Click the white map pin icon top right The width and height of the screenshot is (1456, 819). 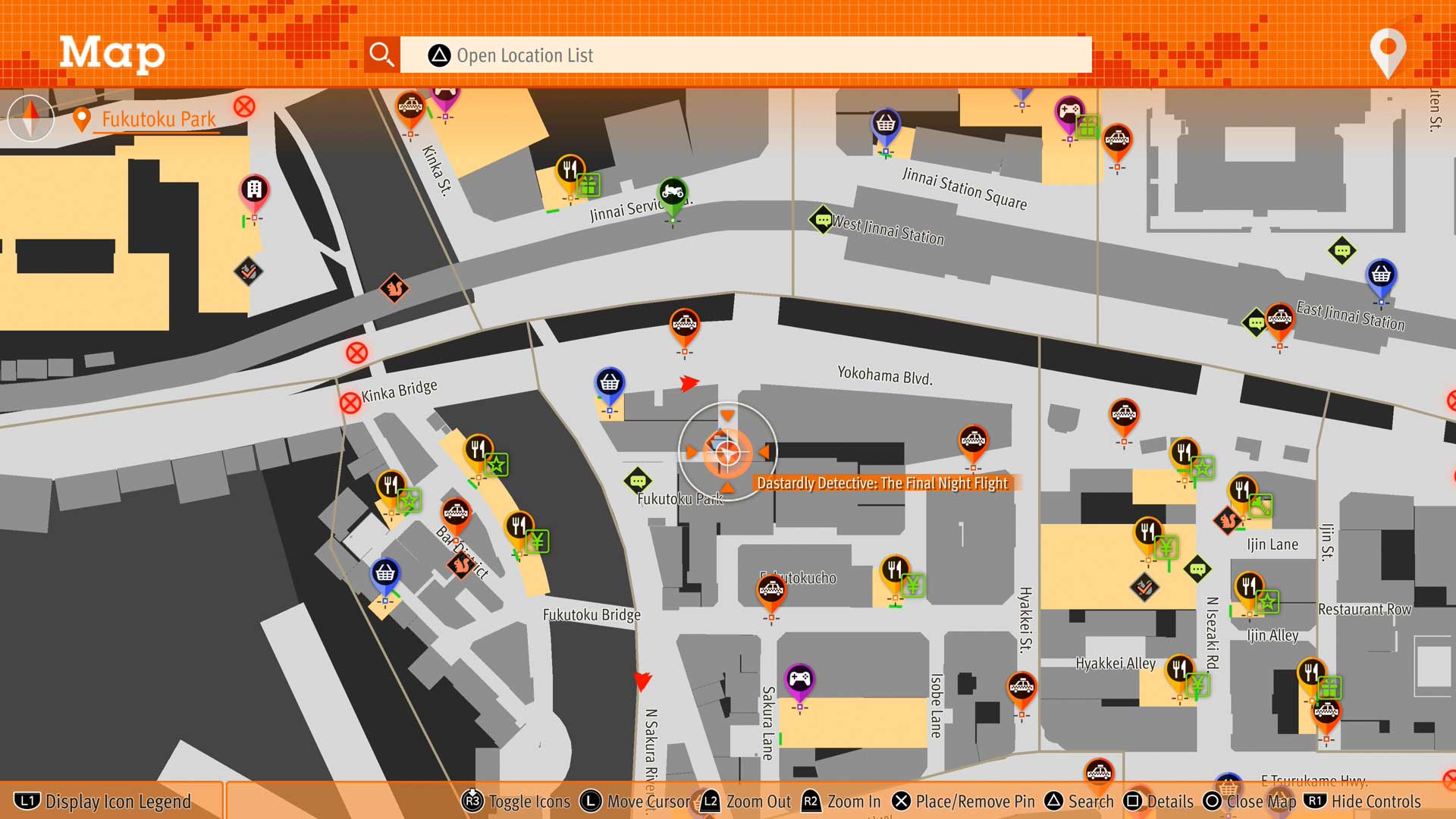click(1388, 52)
